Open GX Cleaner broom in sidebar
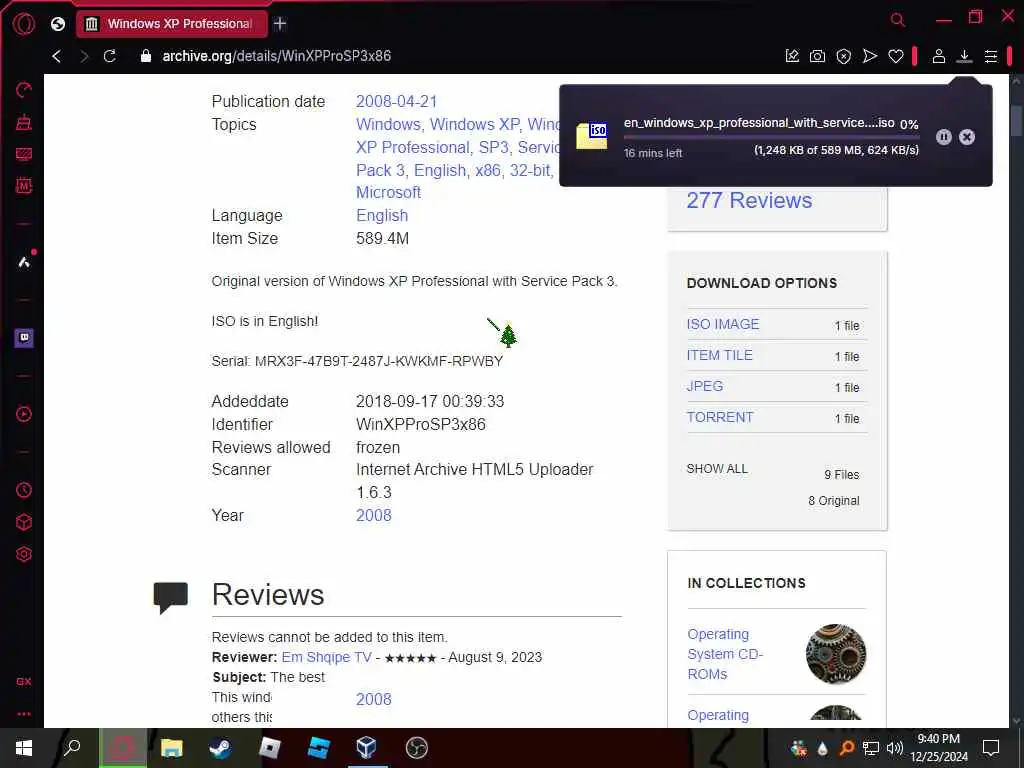Image resolution: width=1024 pixels, height=768 pixels. click(x=24, y=122)
